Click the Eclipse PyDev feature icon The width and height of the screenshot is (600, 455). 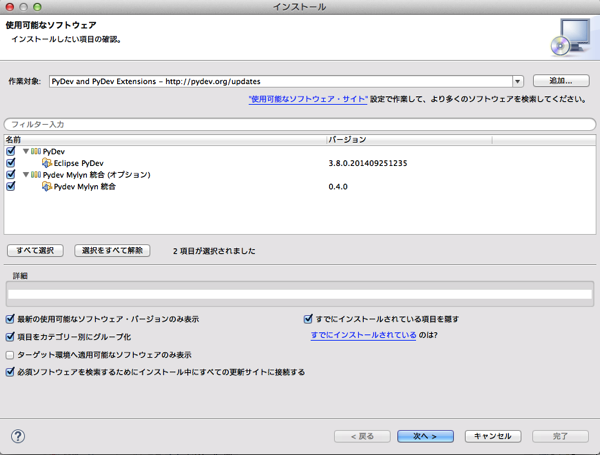click(x=47, y=163)
